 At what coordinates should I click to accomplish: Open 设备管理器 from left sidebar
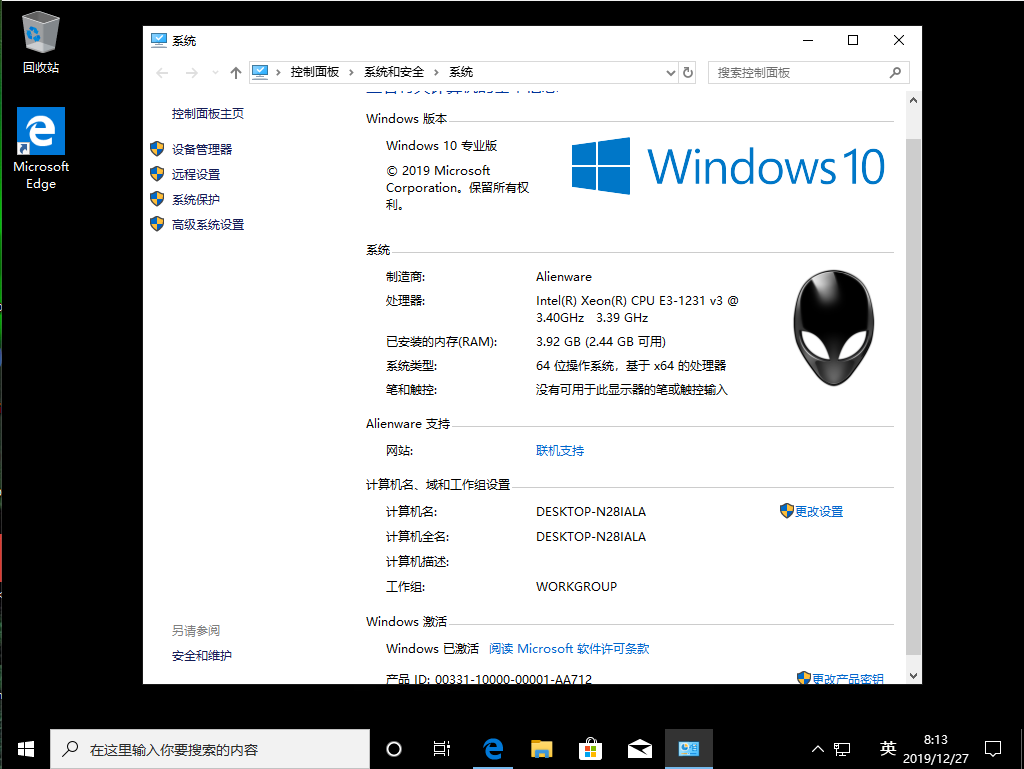[201, 149]
